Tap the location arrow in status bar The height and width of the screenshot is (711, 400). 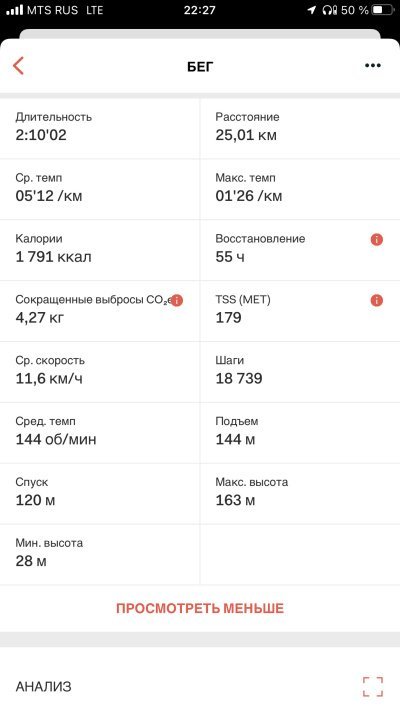pyautogui.click(x=312, y=10)
